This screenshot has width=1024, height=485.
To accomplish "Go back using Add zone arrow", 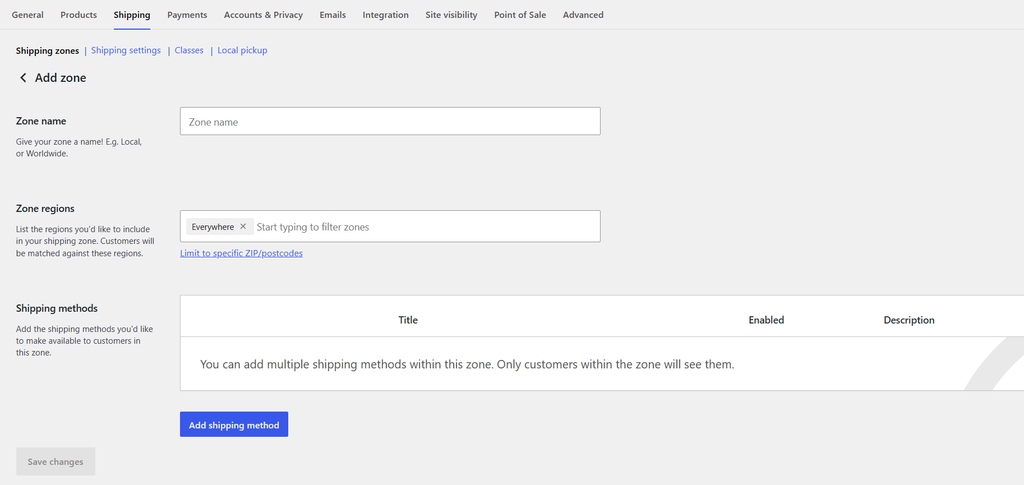I will tap(23, 78).
